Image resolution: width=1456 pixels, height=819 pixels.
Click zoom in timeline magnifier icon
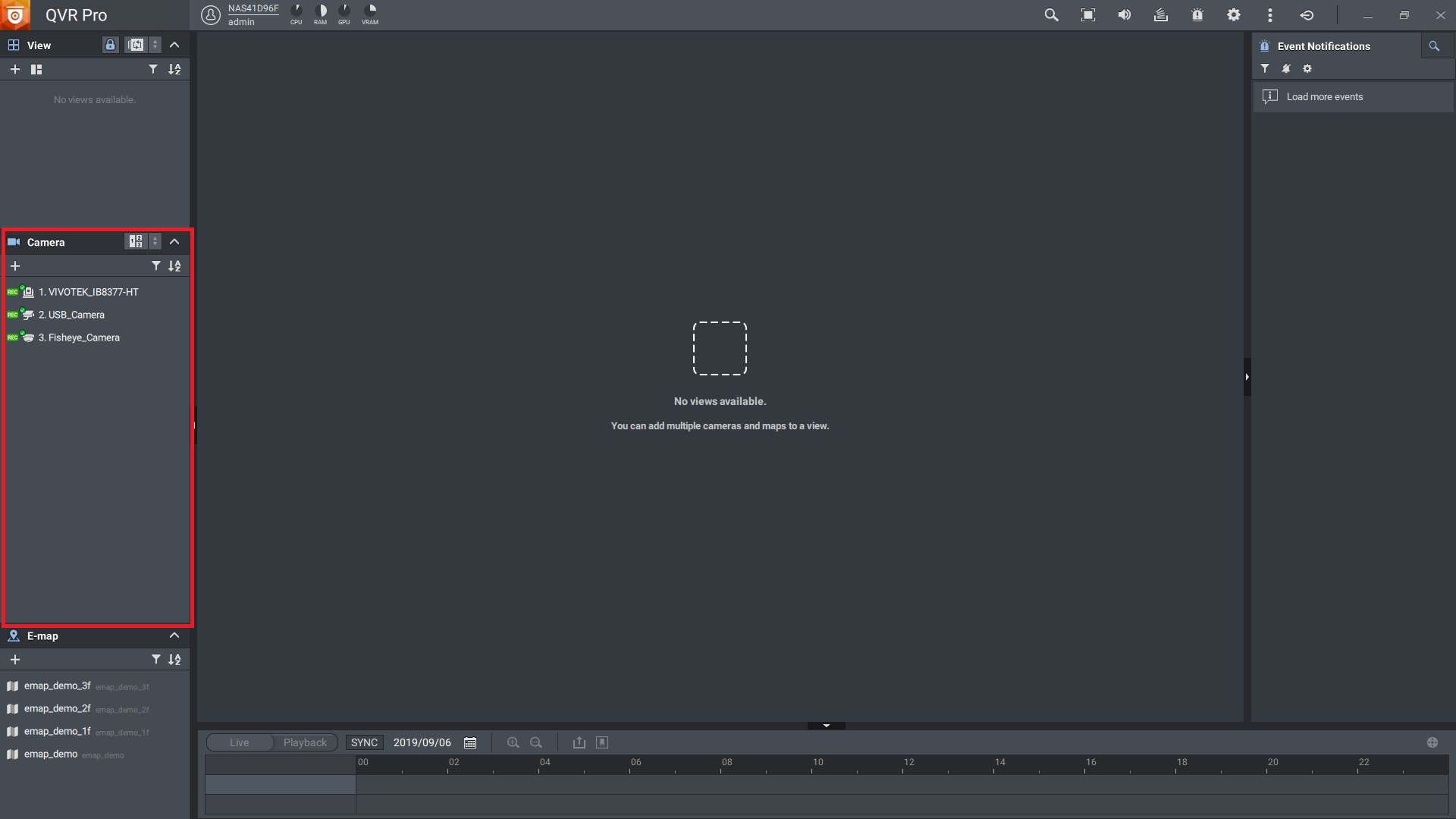click(x=513, y=743)
